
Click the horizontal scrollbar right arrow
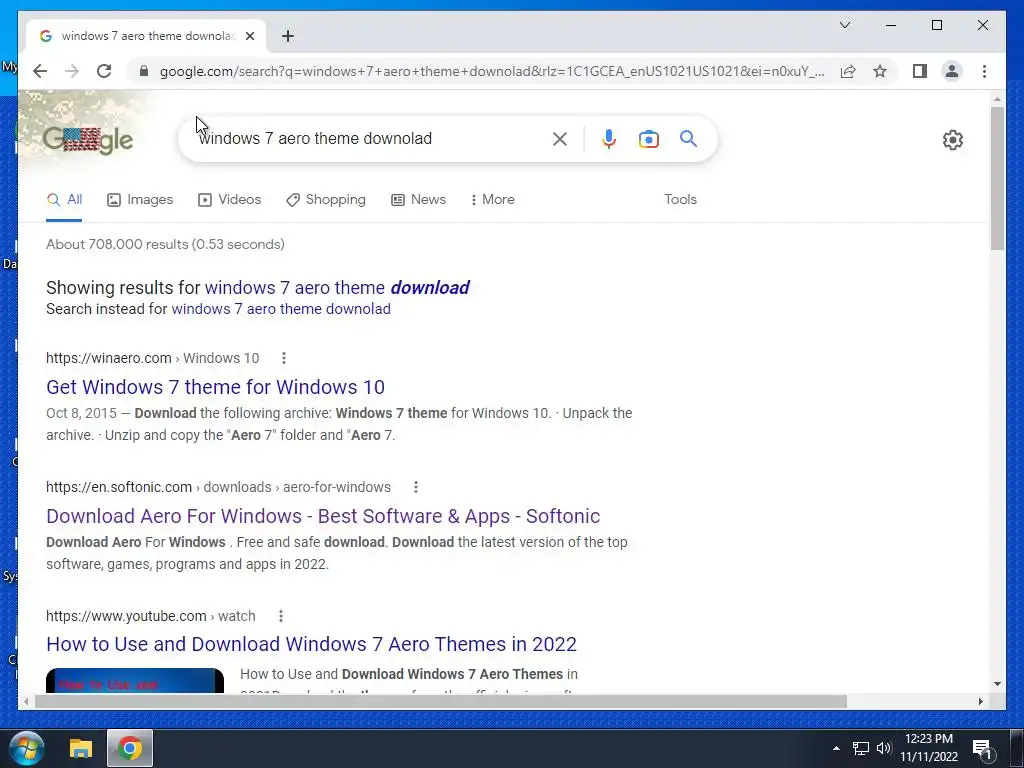click(x=981, y=701)
